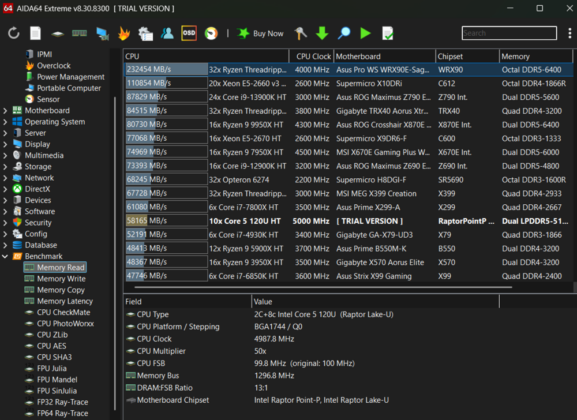577x420 pixels.
Task: Click the Field column header
Action: [x=187, y=302]
